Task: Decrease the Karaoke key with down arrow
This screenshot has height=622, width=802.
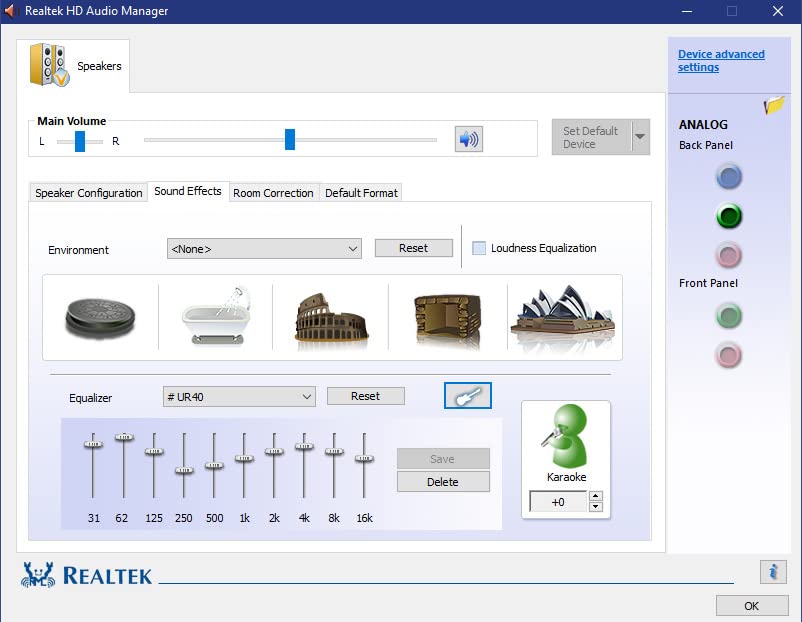Action: click(x=595, y=507)
